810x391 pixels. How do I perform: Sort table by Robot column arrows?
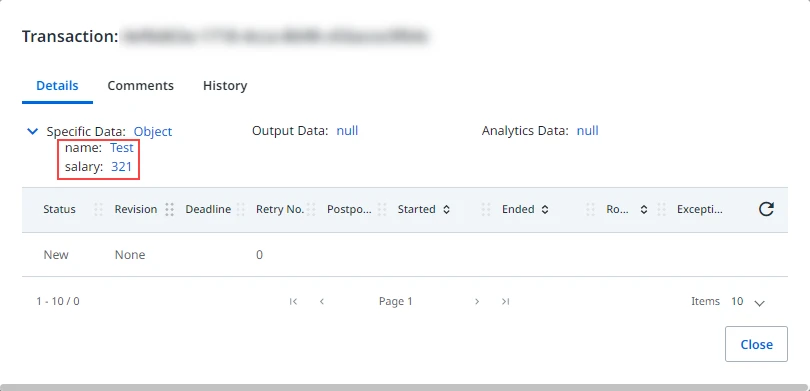(x=644, y=210)
